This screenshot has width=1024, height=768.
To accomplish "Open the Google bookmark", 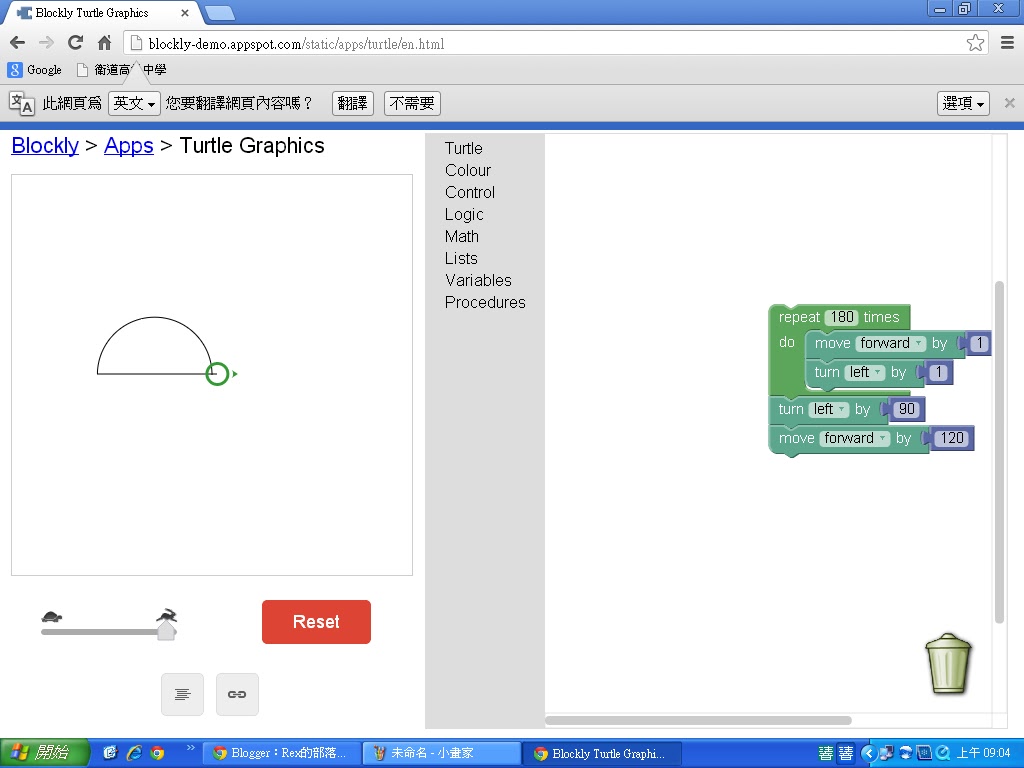I will [35, 69].
